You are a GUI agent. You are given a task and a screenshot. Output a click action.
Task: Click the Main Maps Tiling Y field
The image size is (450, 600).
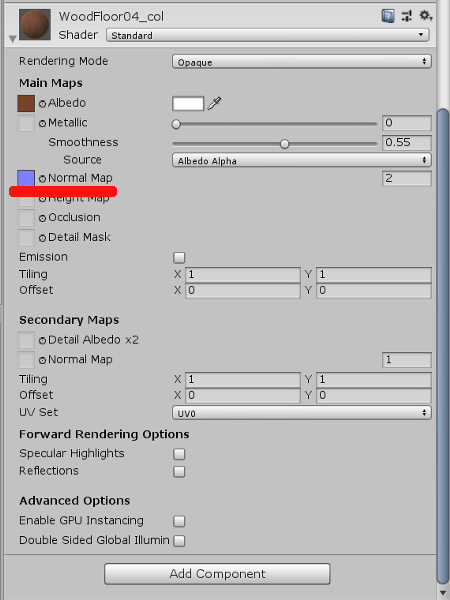[374, 275]
